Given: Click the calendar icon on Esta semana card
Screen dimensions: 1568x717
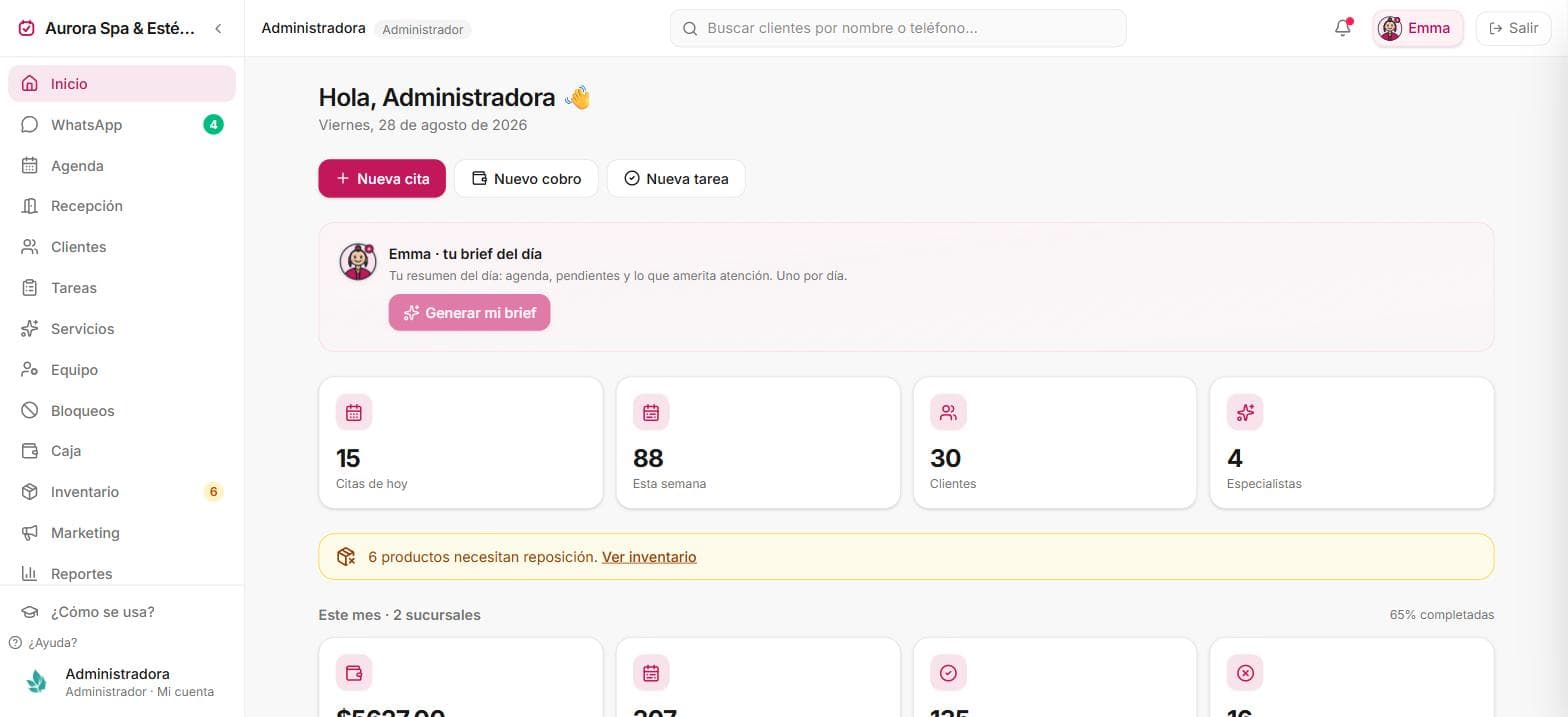Looking at the screenshot, I should click(651, 412).
